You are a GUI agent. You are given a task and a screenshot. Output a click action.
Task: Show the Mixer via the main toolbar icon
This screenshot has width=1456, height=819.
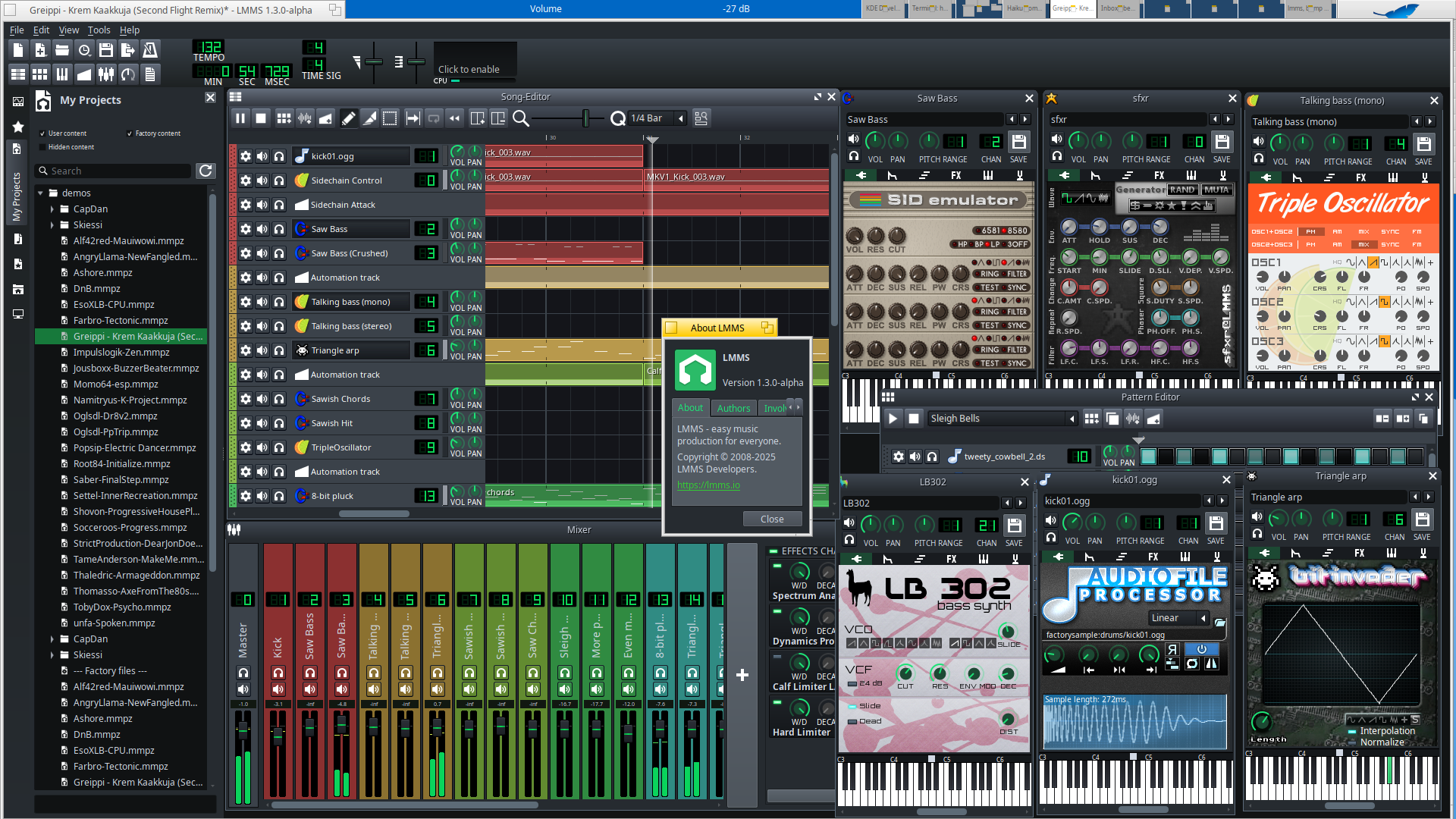tap(106, 74)
